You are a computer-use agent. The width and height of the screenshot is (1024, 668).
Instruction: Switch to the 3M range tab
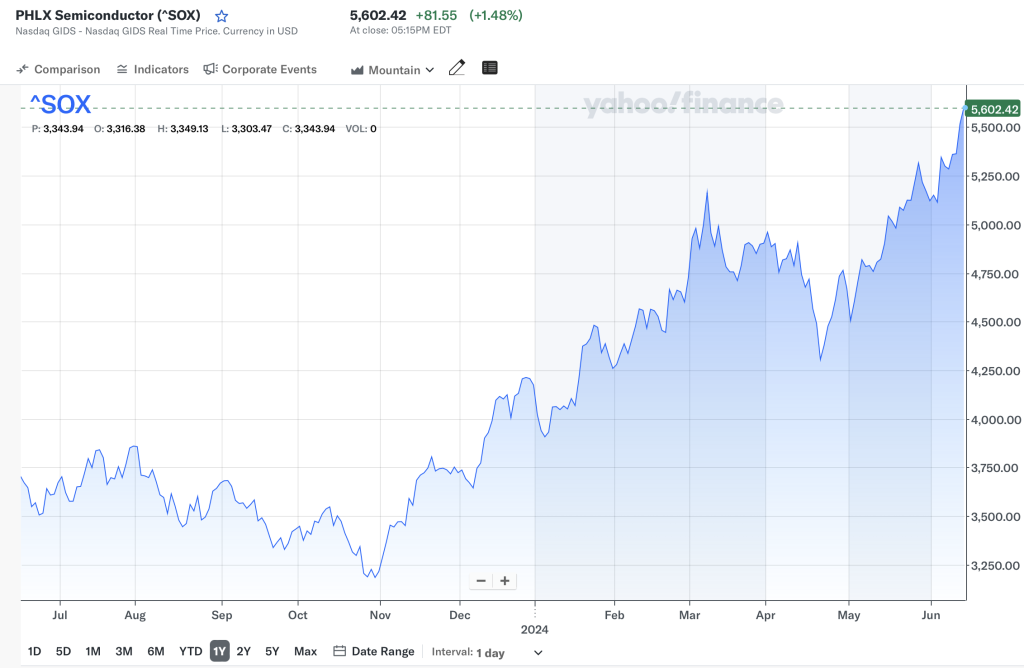(x=123, y=651)
